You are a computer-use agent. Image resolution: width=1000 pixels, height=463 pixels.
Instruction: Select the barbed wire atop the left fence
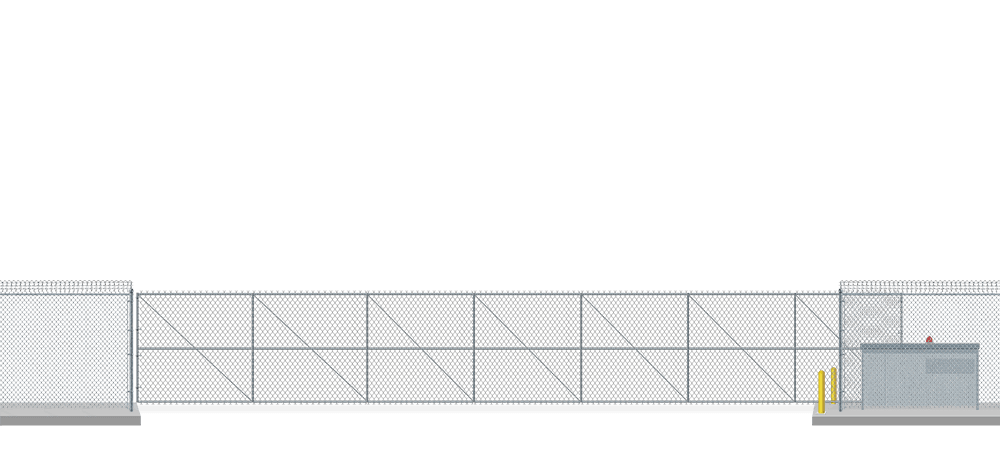tap(66, 286)
